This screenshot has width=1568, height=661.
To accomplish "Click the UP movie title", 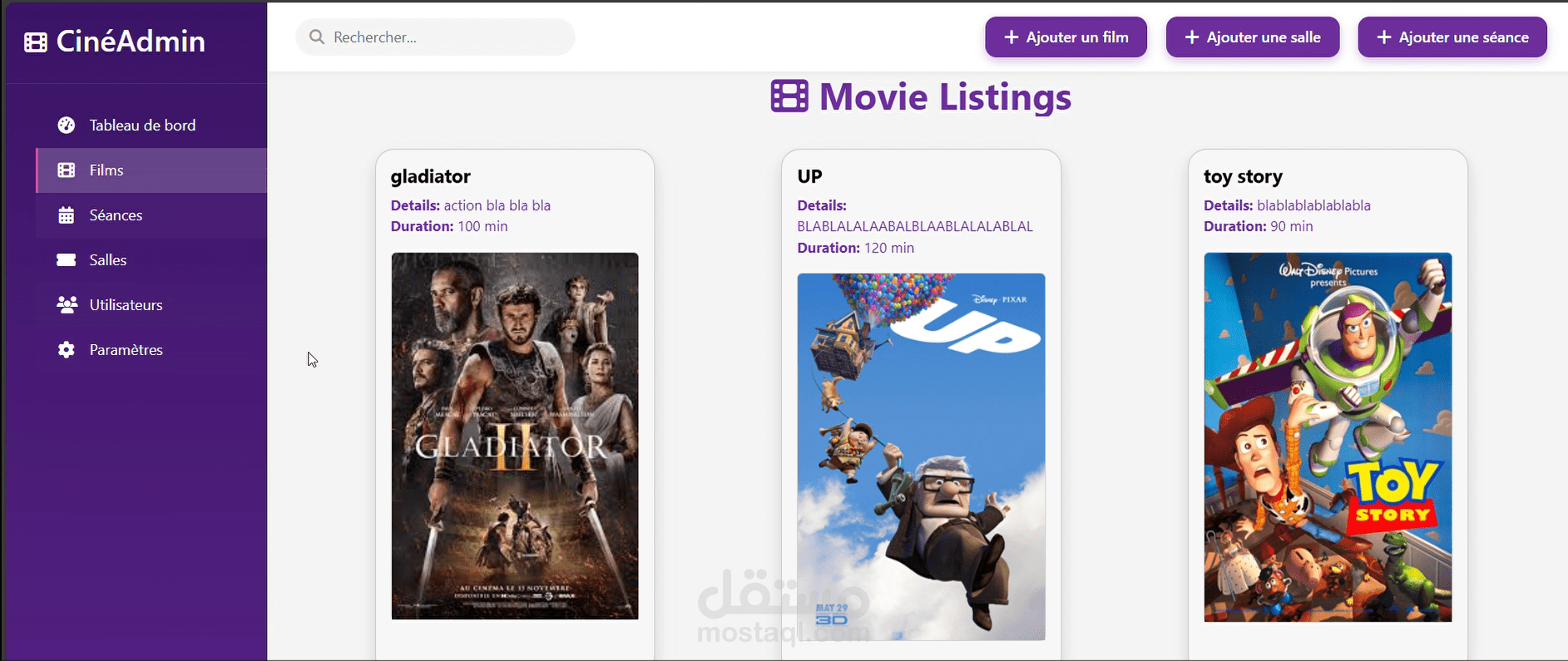I will pyautogui.click(x=809, y=176).
